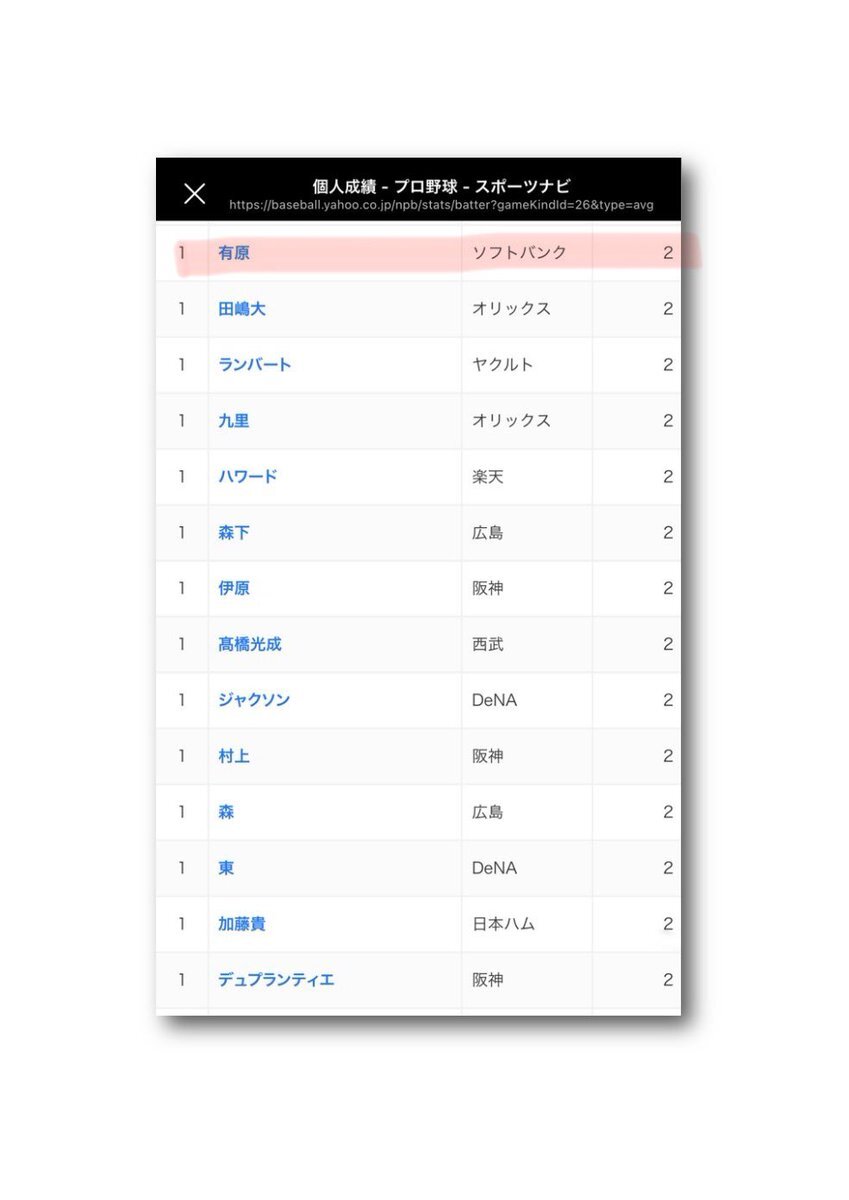The height and width of the screenshot is (1200, 849).
Task: Click ソフトバンク team cell in first row
Action: pyautogui.click(x=527, y=253)
